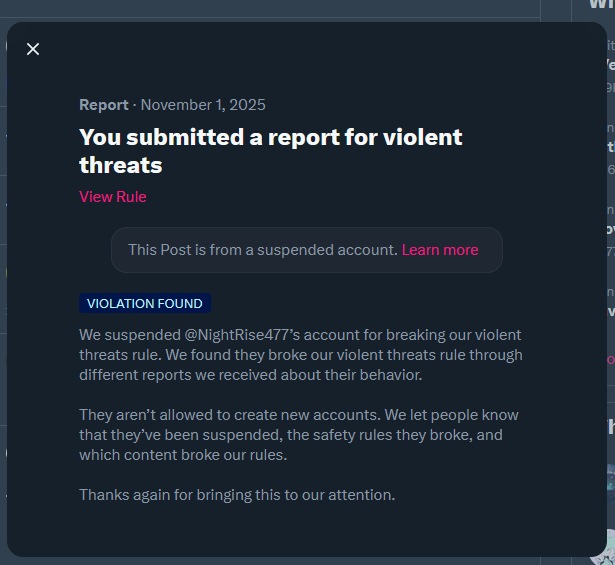The height and width of the screenshot is (565, 615).
Task: Click the Thanks again closing message
Action: (x=237, y=494)
